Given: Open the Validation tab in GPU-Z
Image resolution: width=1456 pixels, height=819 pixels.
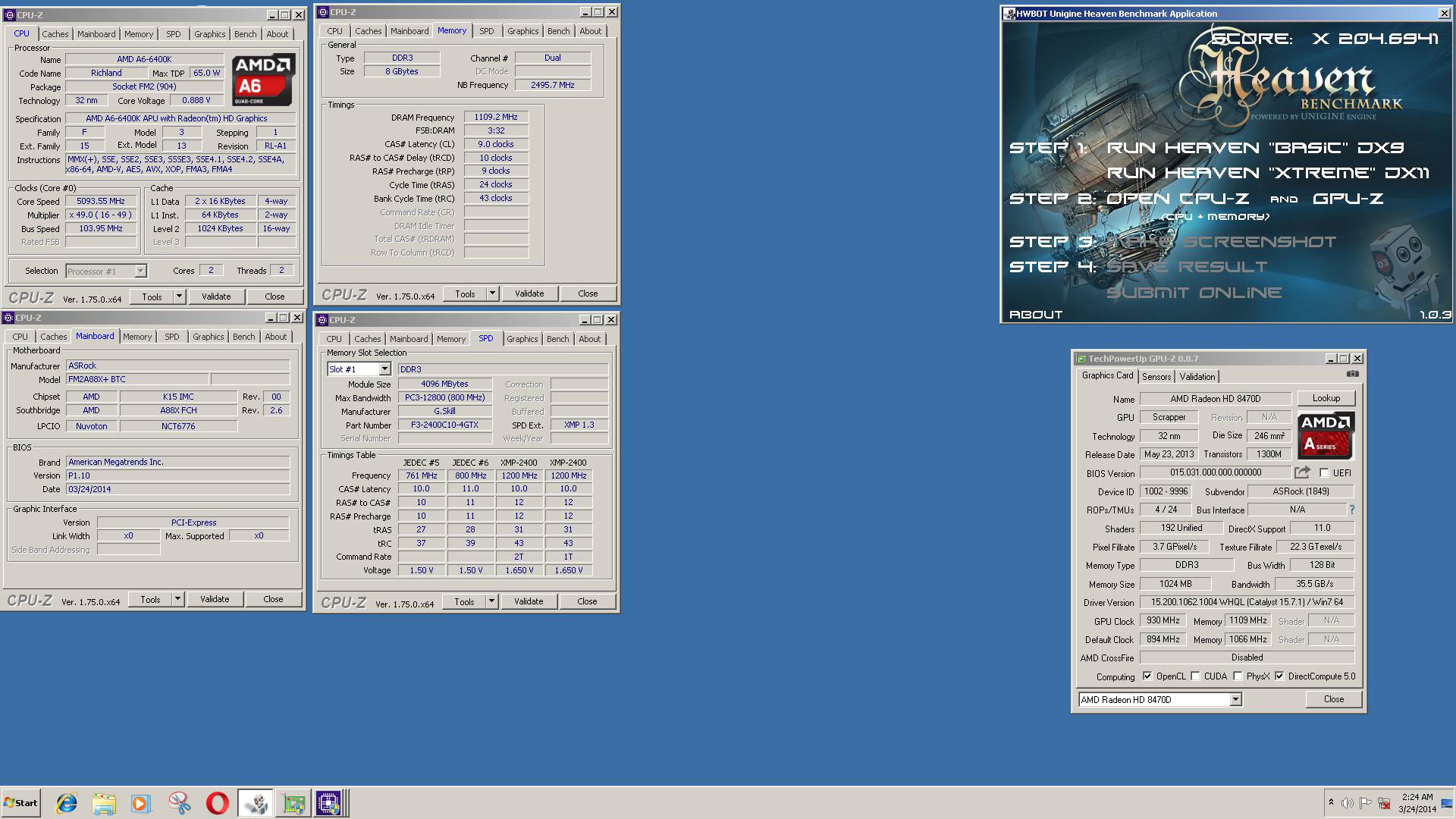Looking at the screenshot, I should point(1197,377).
